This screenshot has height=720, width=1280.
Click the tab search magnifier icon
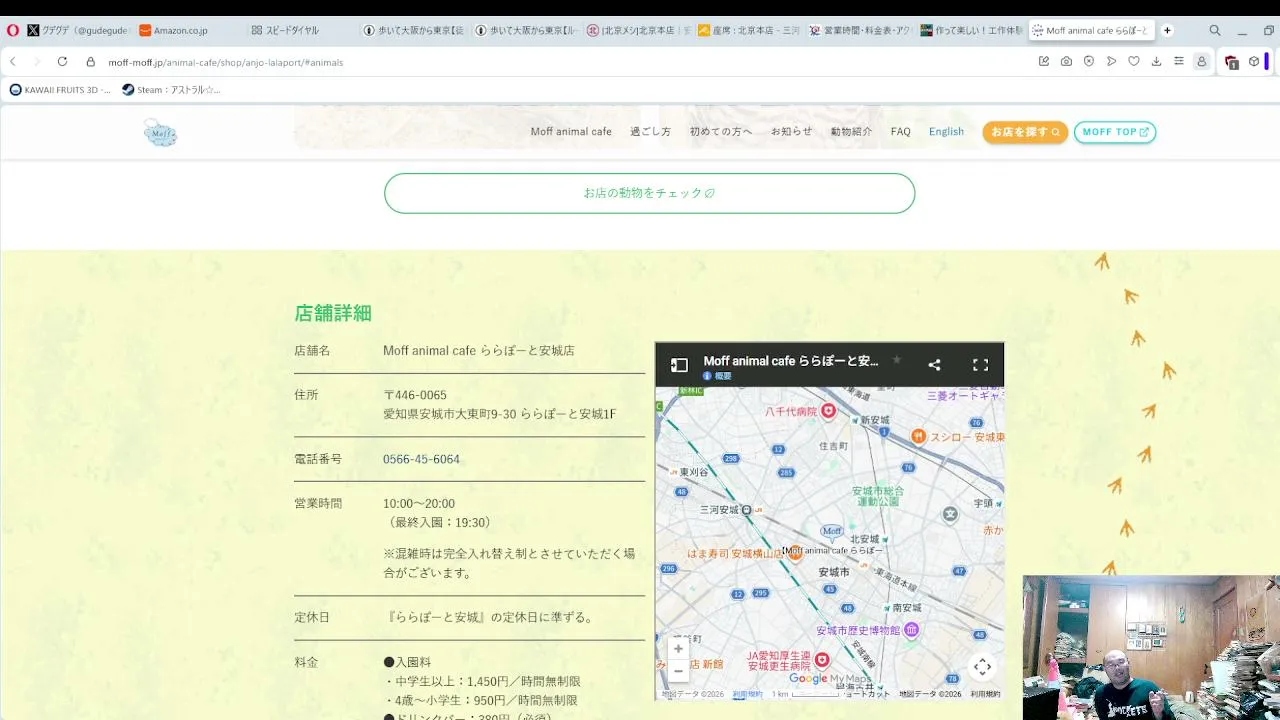(1215, 31)
